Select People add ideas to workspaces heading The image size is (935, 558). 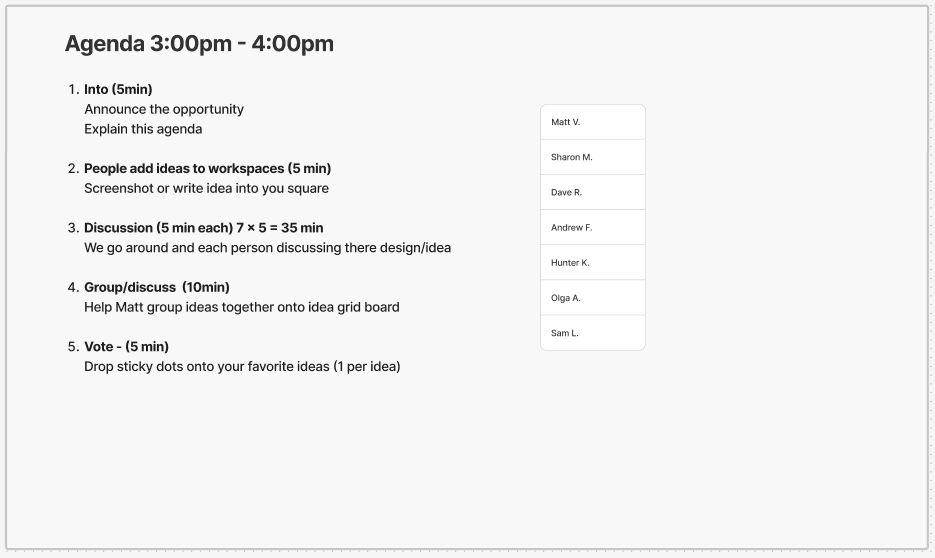[x=208, y=169]
